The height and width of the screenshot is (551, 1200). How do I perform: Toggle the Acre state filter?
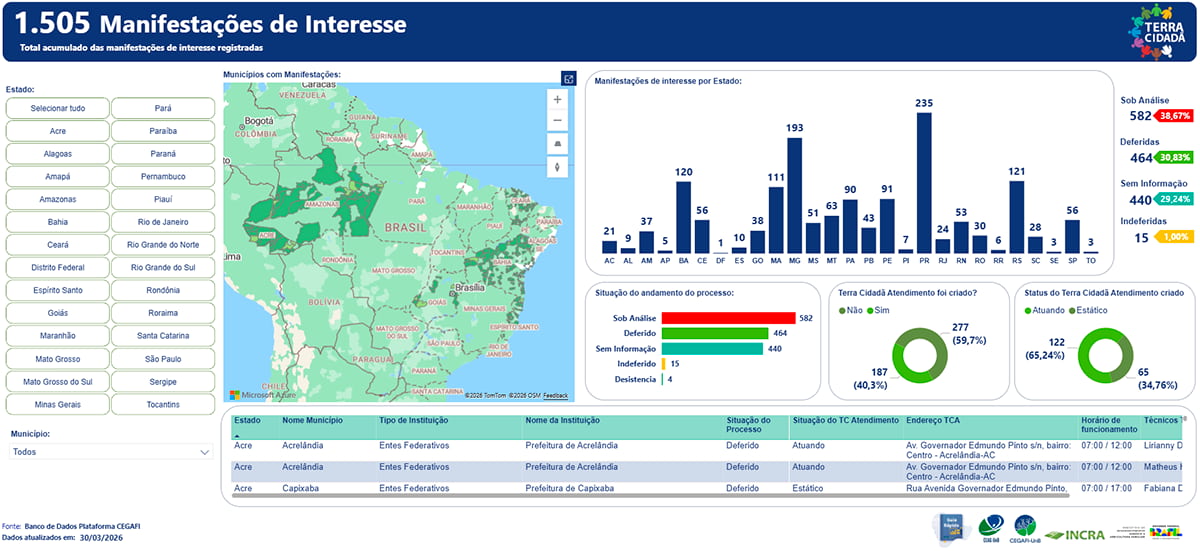(57, 131)
